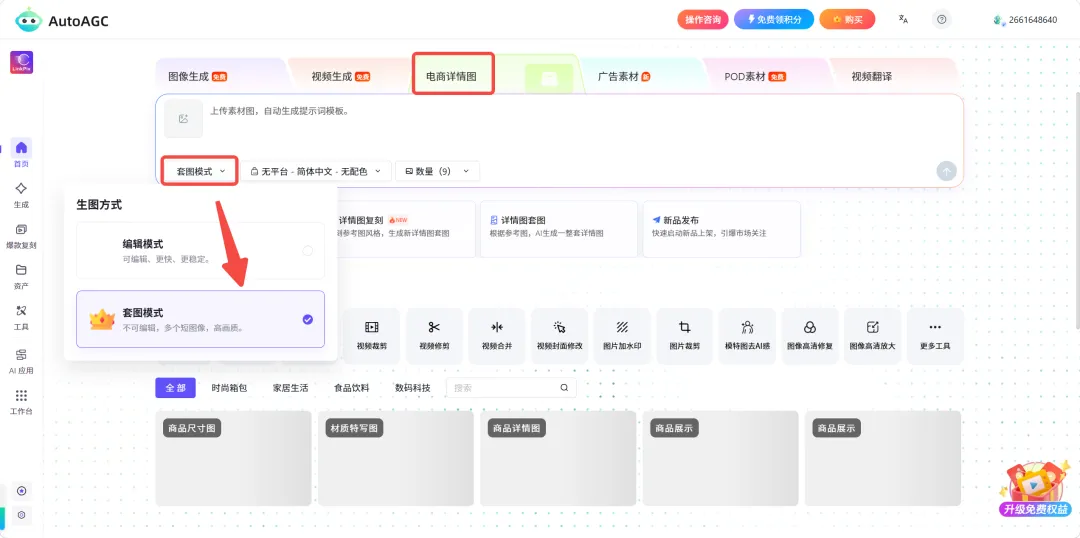The image size is (1080, 538).
Task: Open the 资产 folder icon in sidebar
Action: click(x=21, y=269)
